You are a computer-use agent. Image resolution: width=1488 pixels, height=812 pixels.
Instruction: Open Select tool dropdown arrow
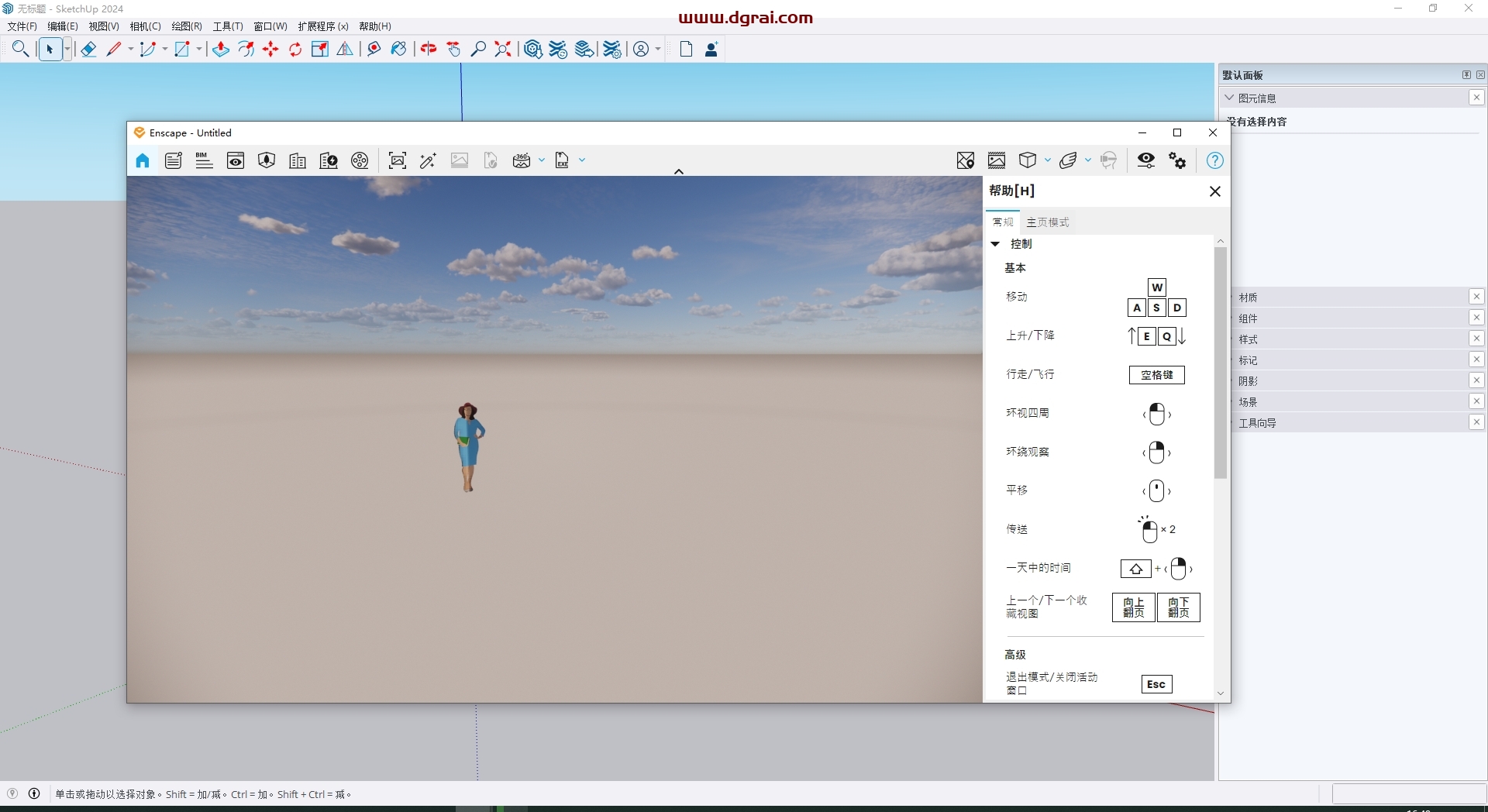pyautogui.click(x=67, y=50)
